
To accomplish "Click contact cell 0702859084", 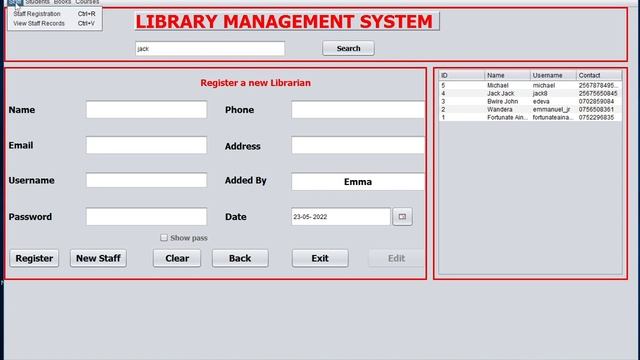I will coord(599,101).
